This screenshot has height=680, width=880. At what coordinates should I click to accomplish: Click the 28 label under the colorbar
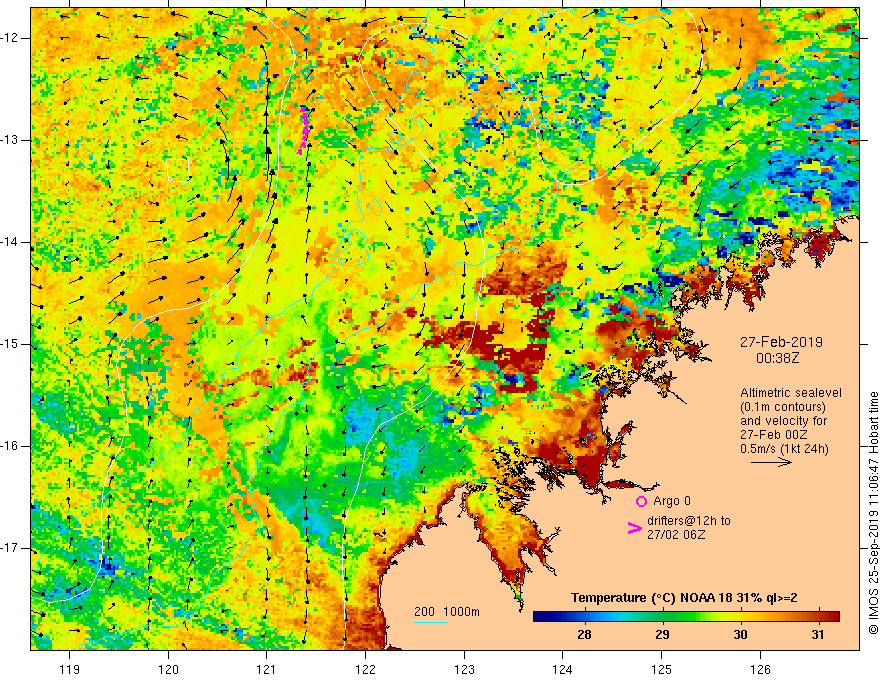[584, 635]
